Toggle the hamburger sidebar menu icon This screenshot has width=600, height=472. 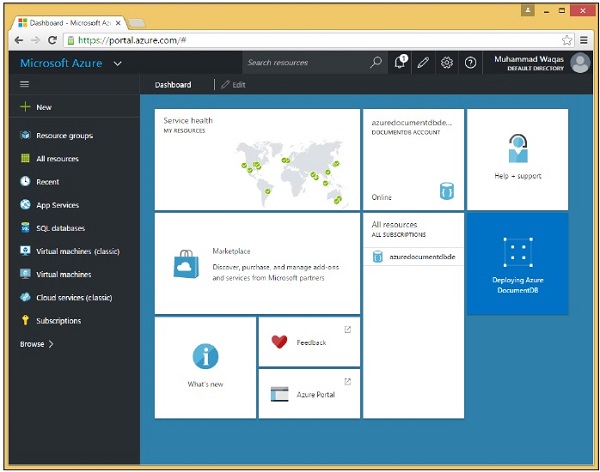[x=24, y=84]
